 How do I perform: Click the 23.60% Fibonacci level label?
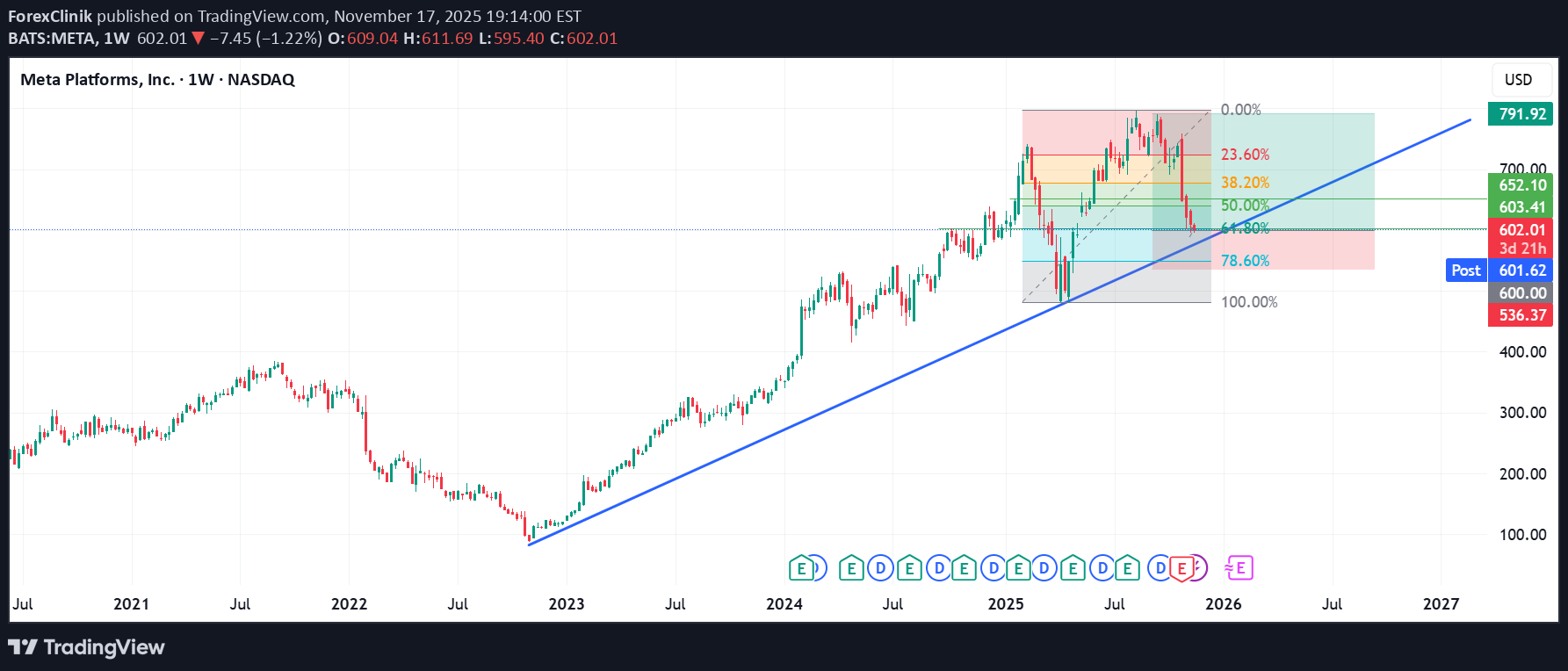point(1245,155)
